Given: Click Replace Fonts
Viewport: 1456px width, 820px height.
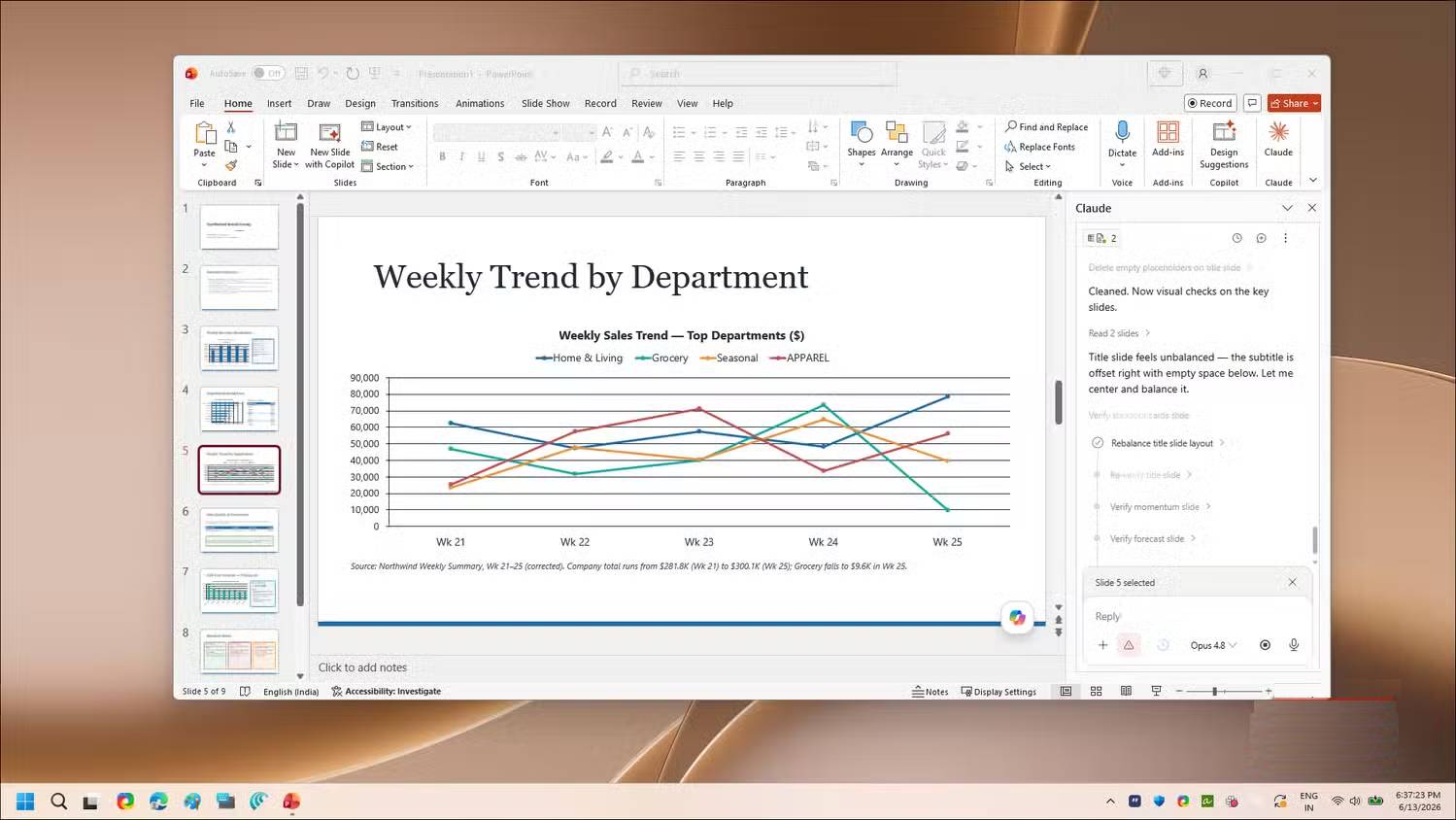Looking at the screenshot, I should (x=1039, y=147).
